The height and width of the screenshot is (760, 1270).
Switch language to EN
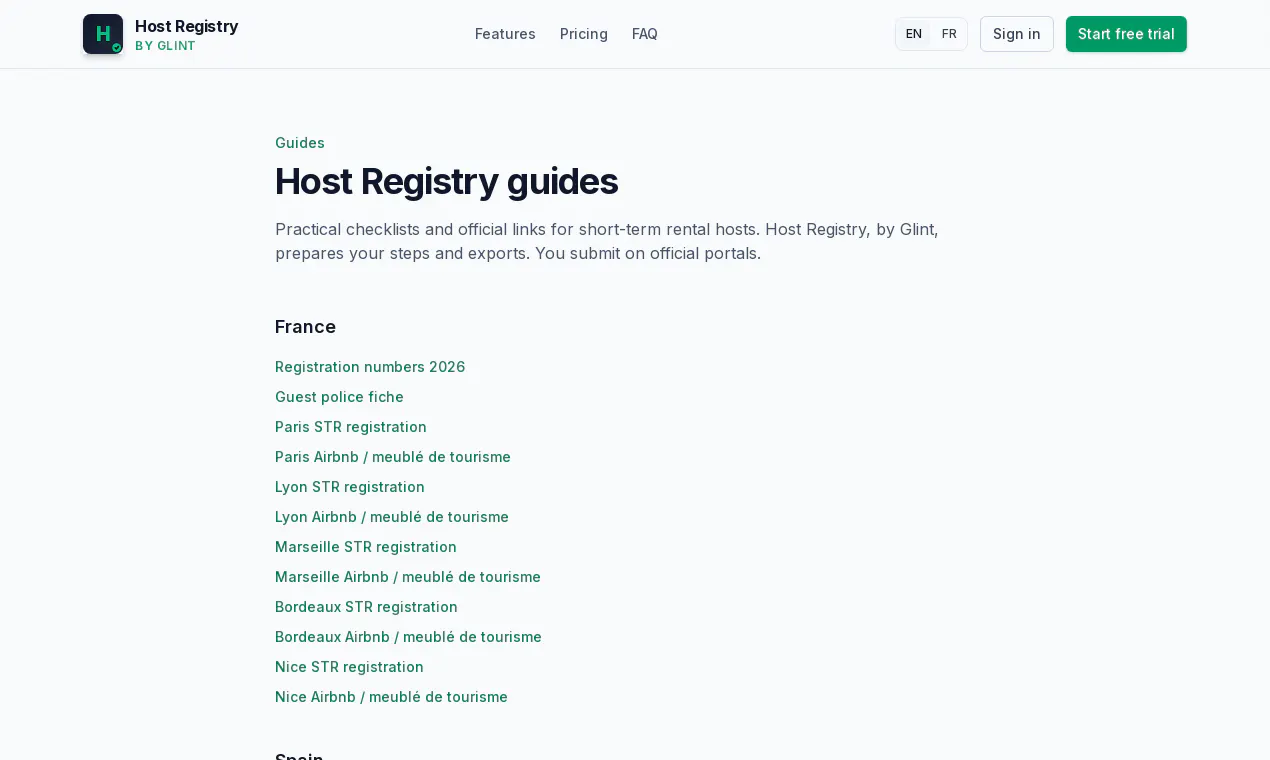click(x=914, y=34)
